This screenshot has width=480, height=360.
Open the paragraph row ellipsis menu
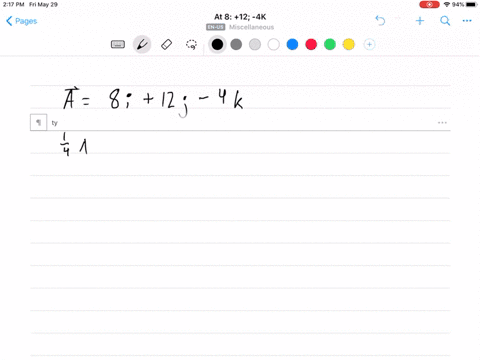(442, 123)
